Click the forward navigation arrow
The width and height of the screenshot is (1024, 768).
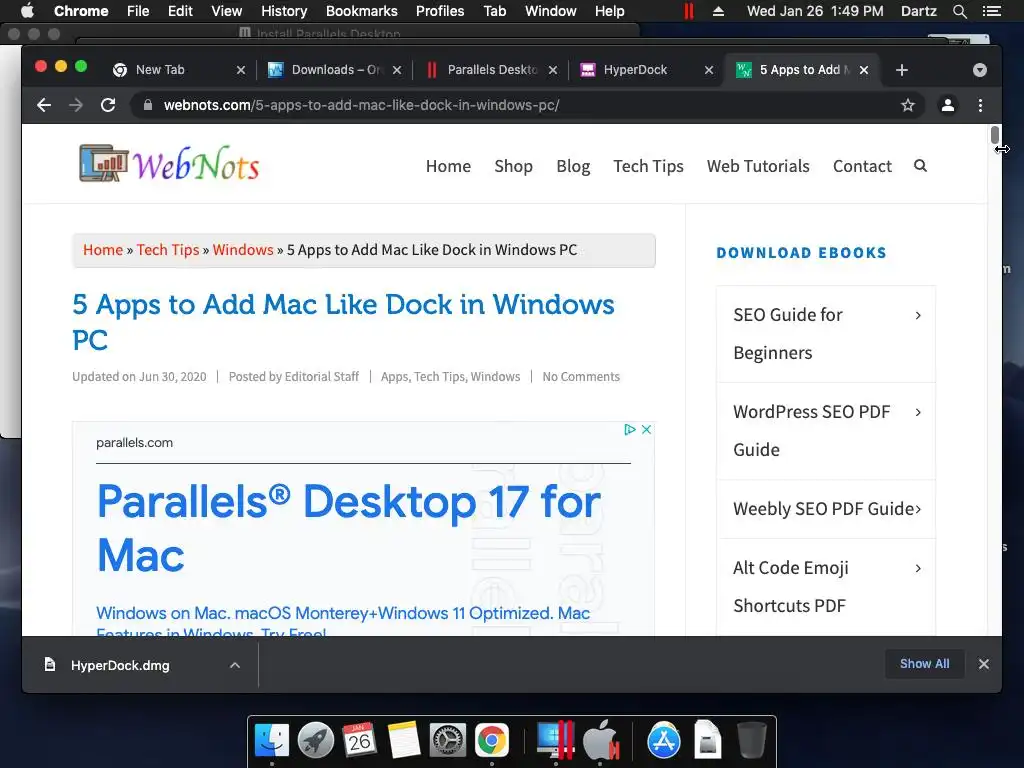(x=76, y=105)
